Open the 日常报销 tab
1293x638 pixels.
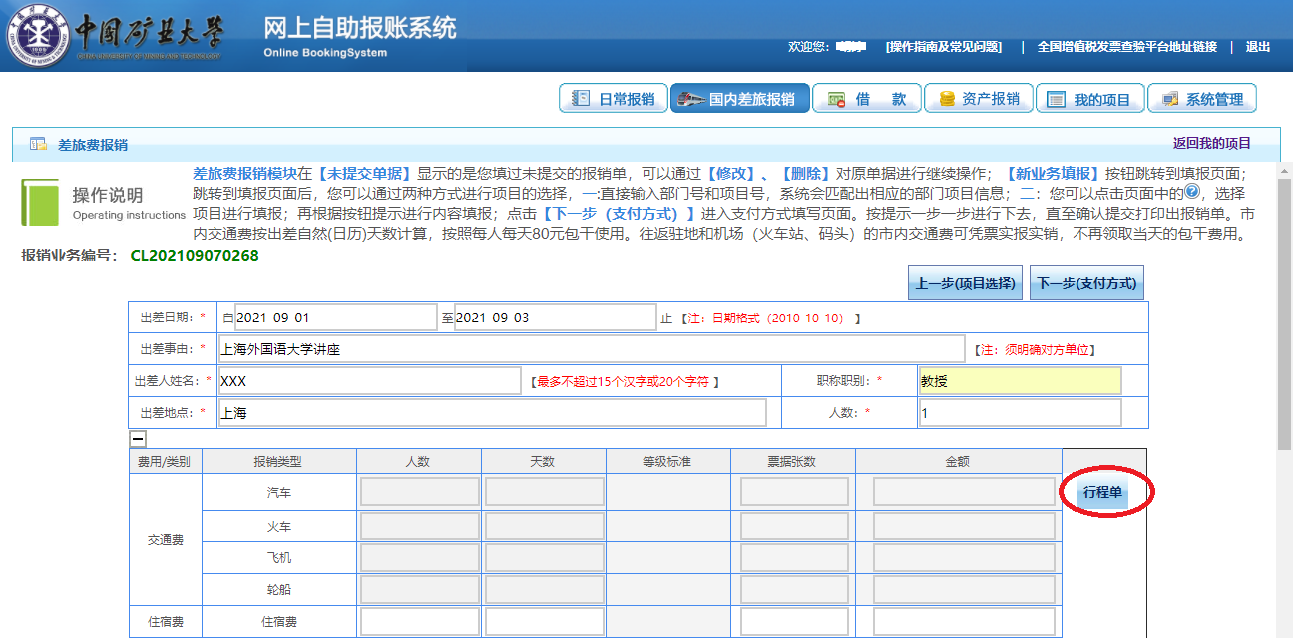pyautogui.click(x=613, y=99)
